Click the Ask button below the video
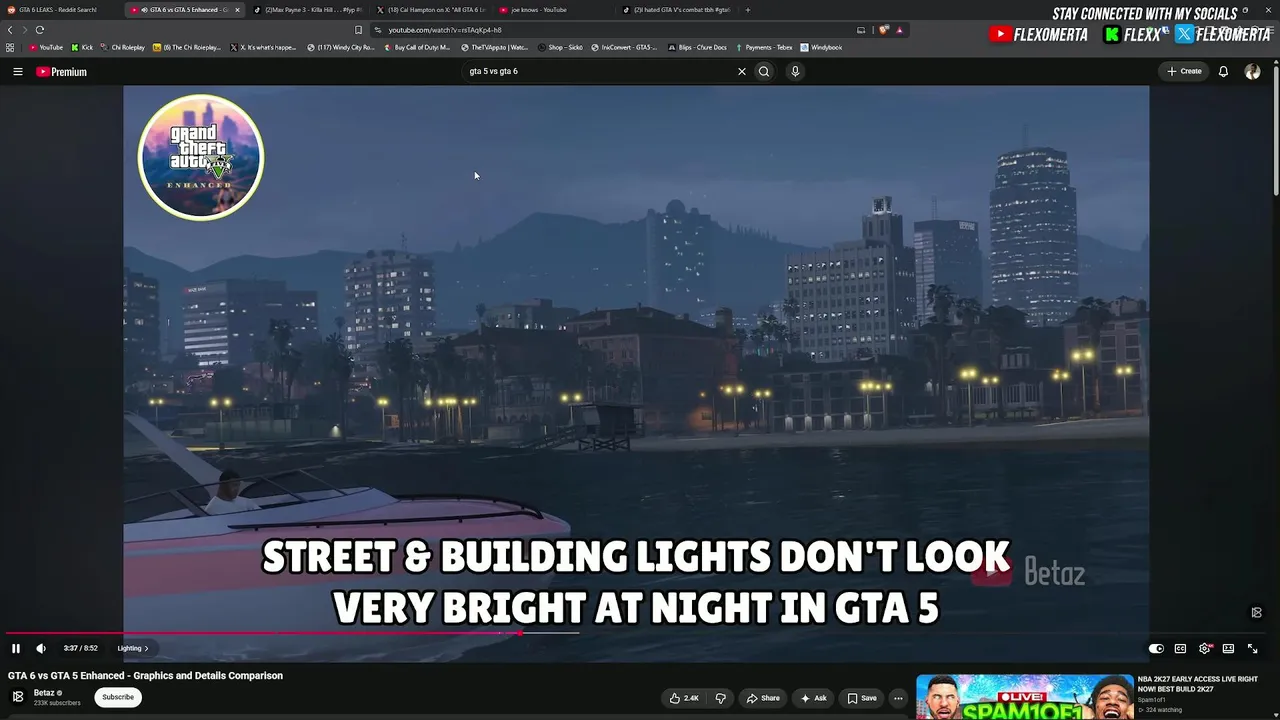This screenshot has height=720, width=1280. click(x=814, y=698)
